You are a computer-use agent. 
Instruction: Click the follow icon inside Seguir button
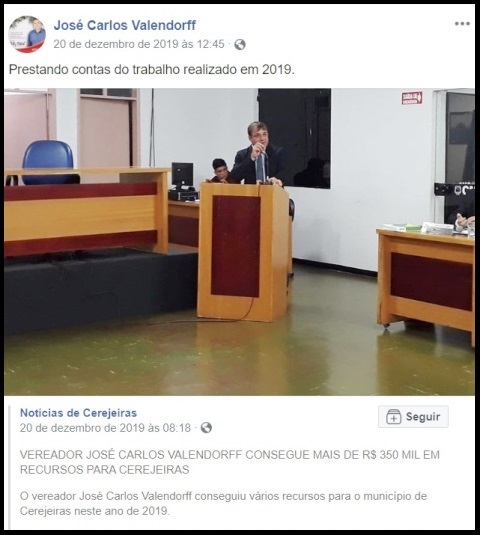pos(393,417)
